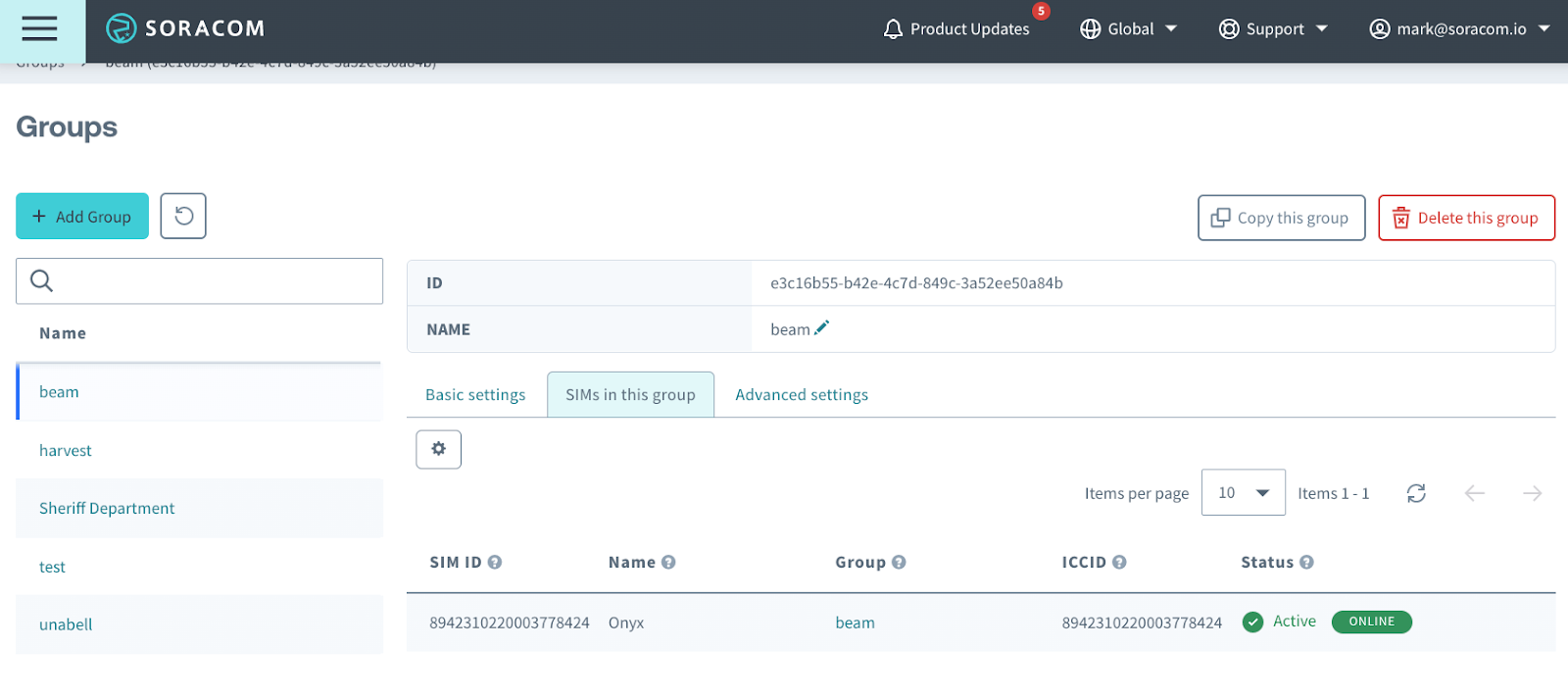Click the red 5 updates badge
This screenshot has width=1568, height=698.
point(1041,11)
